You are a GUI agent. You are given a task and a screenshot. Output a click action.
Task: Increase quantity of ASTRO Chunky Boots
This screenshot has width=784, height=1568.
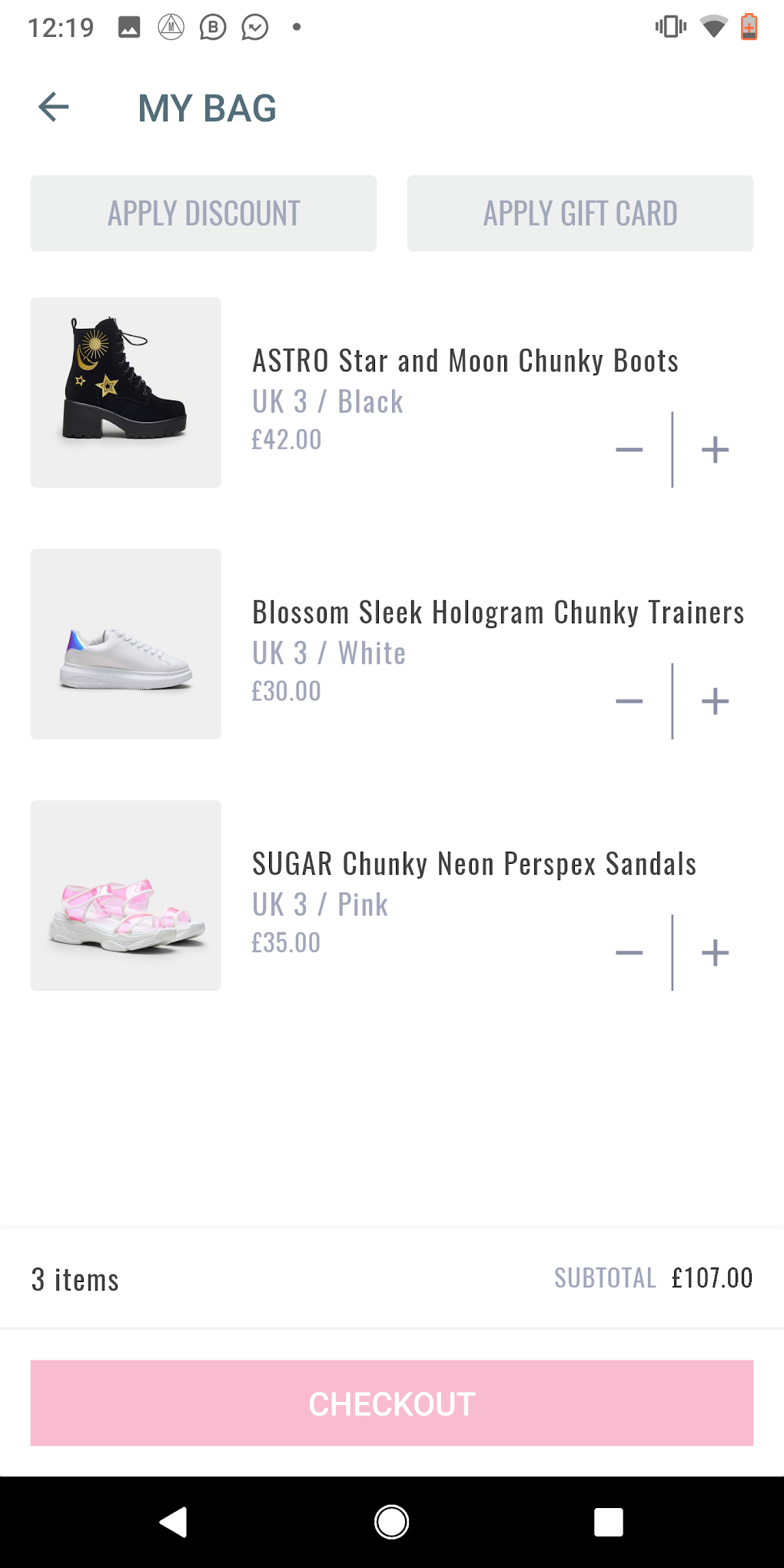[x=715, y=450]
